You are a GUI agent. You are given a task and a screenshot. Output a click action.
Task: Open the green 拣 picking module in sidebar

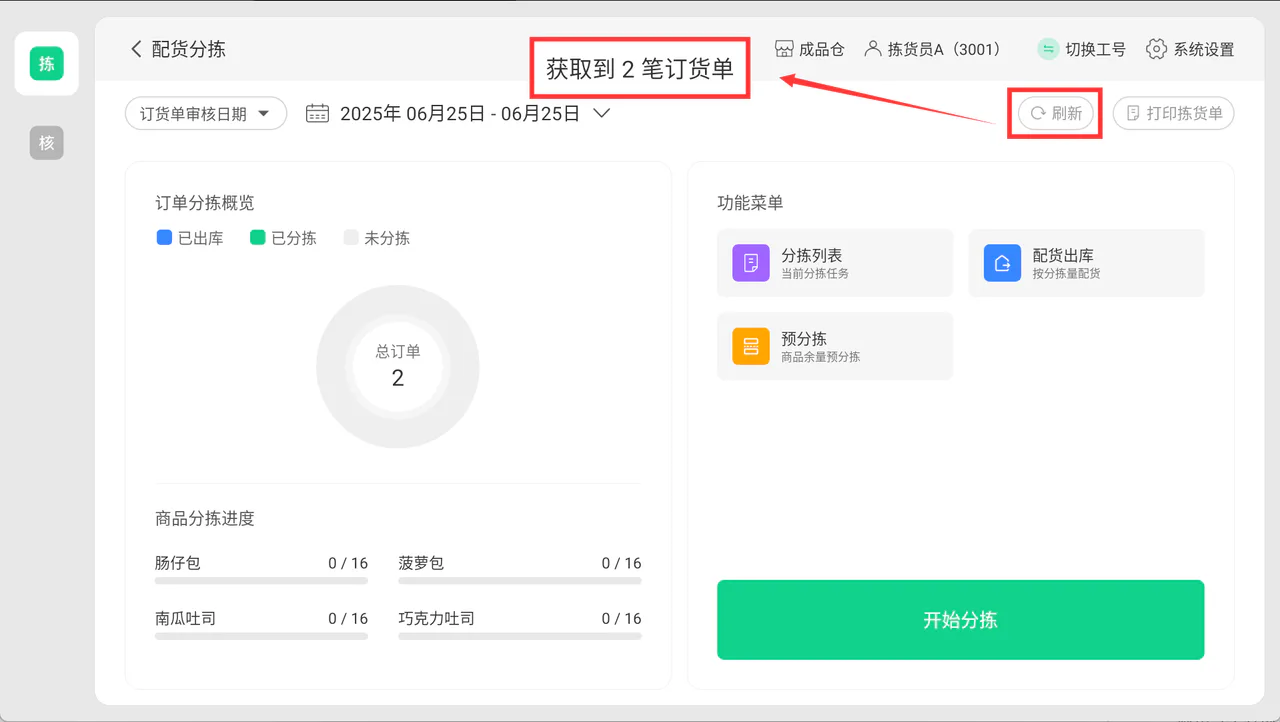click(46, 64)
